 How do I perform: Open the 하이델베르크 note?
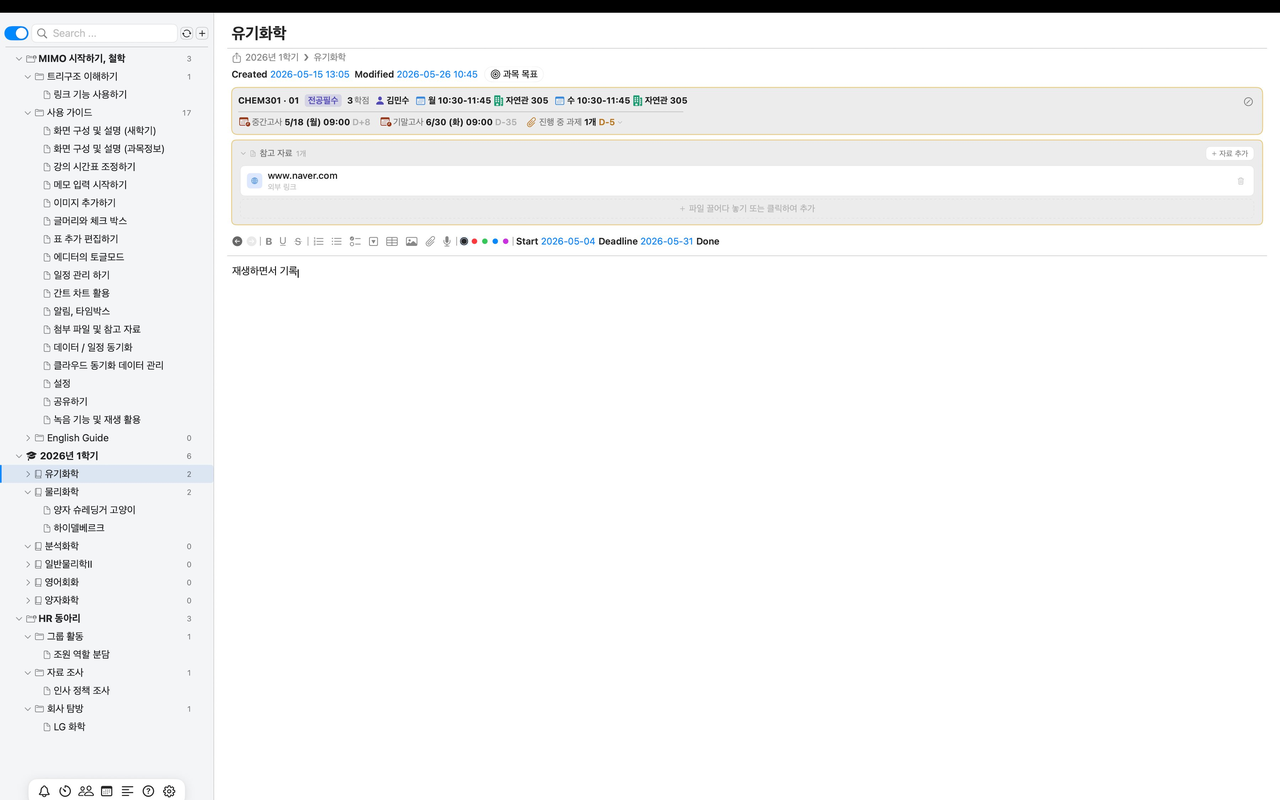[79, 528]
